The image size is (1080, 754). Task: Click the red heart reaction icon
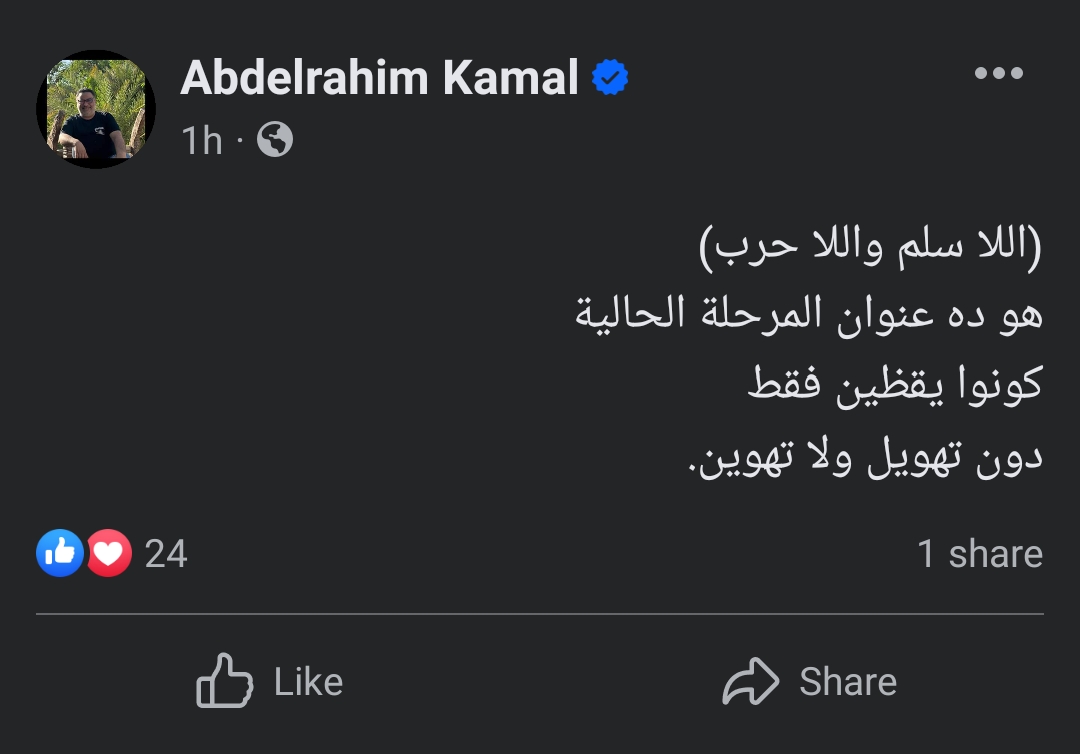[110, 553]
